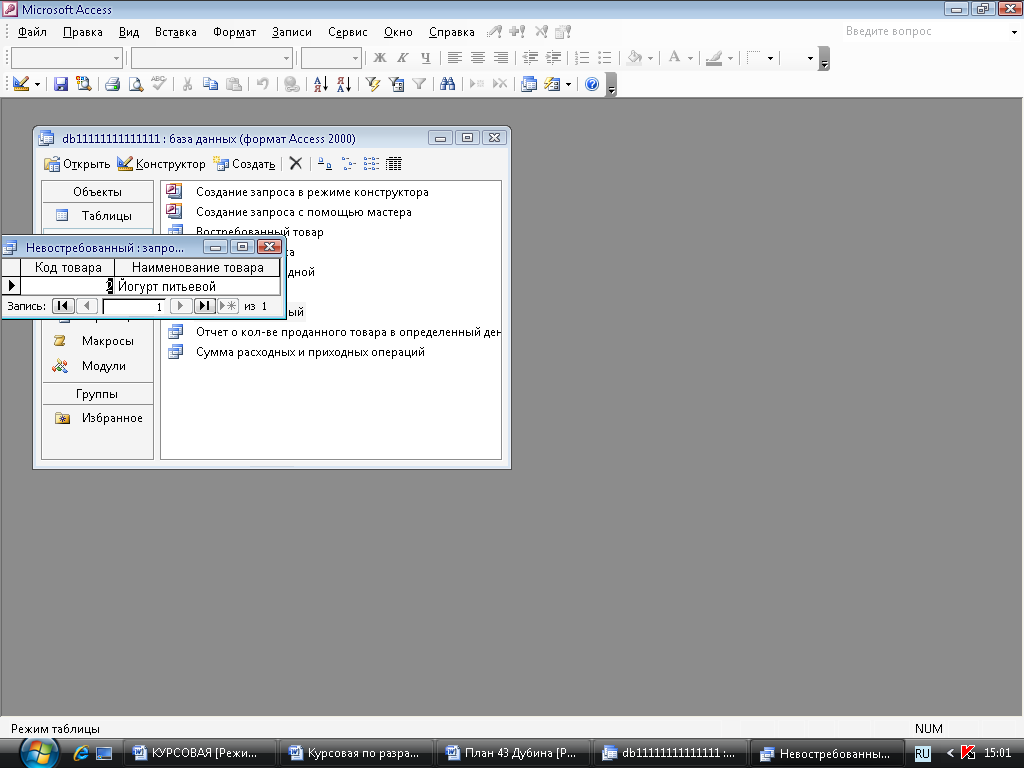Open the object selector combo box
Image resolution: width=1024 pixels, height=768 pixels.
click(x=67, y=58)
